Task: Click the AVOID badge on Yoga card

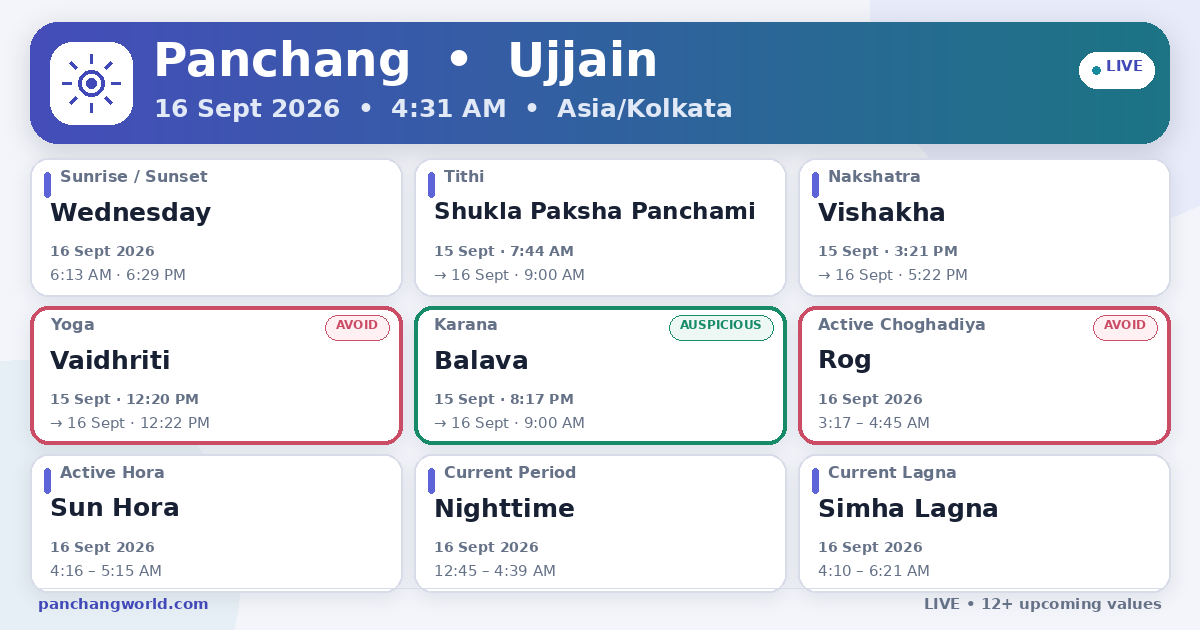Action: tap(357, 327)
